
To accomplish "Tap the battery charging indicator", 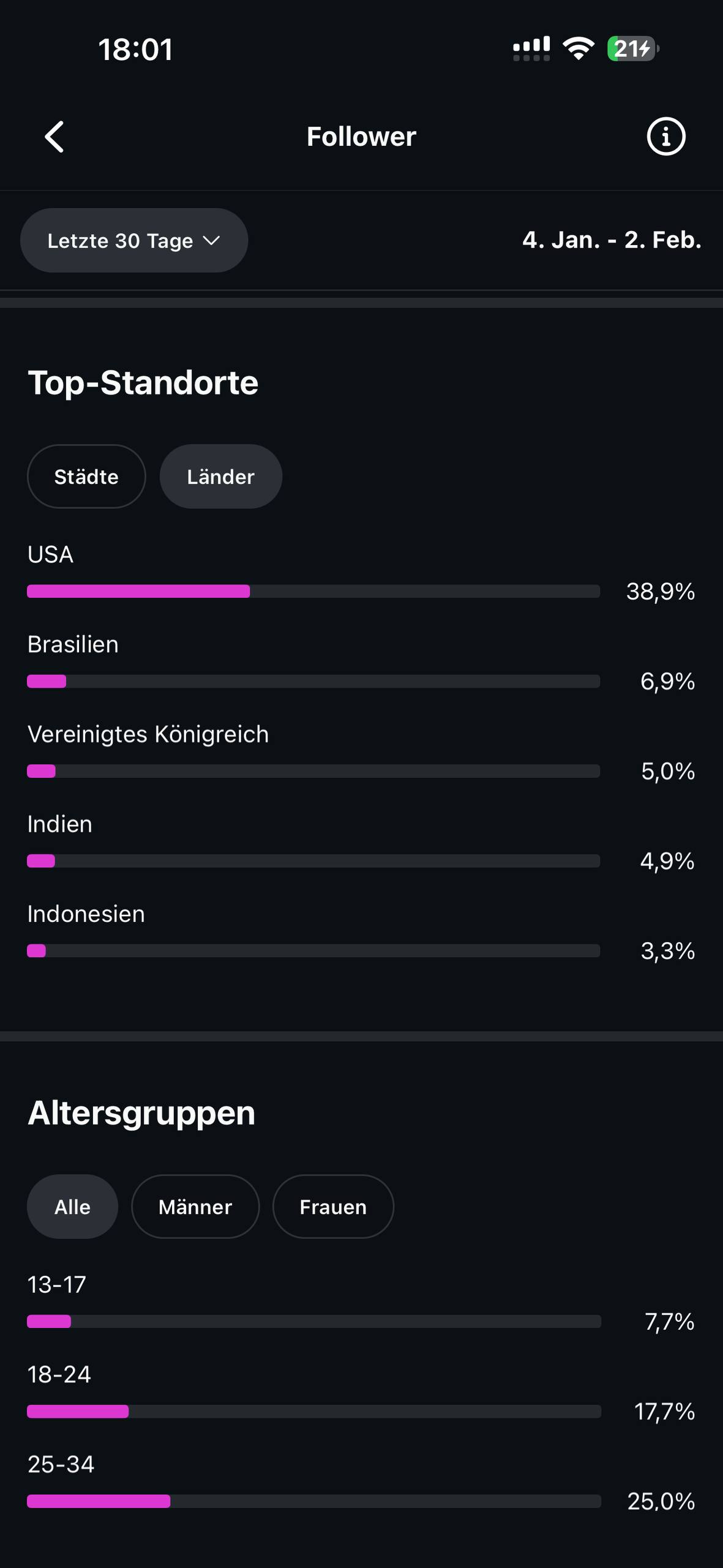I will [x=632, y=48].
